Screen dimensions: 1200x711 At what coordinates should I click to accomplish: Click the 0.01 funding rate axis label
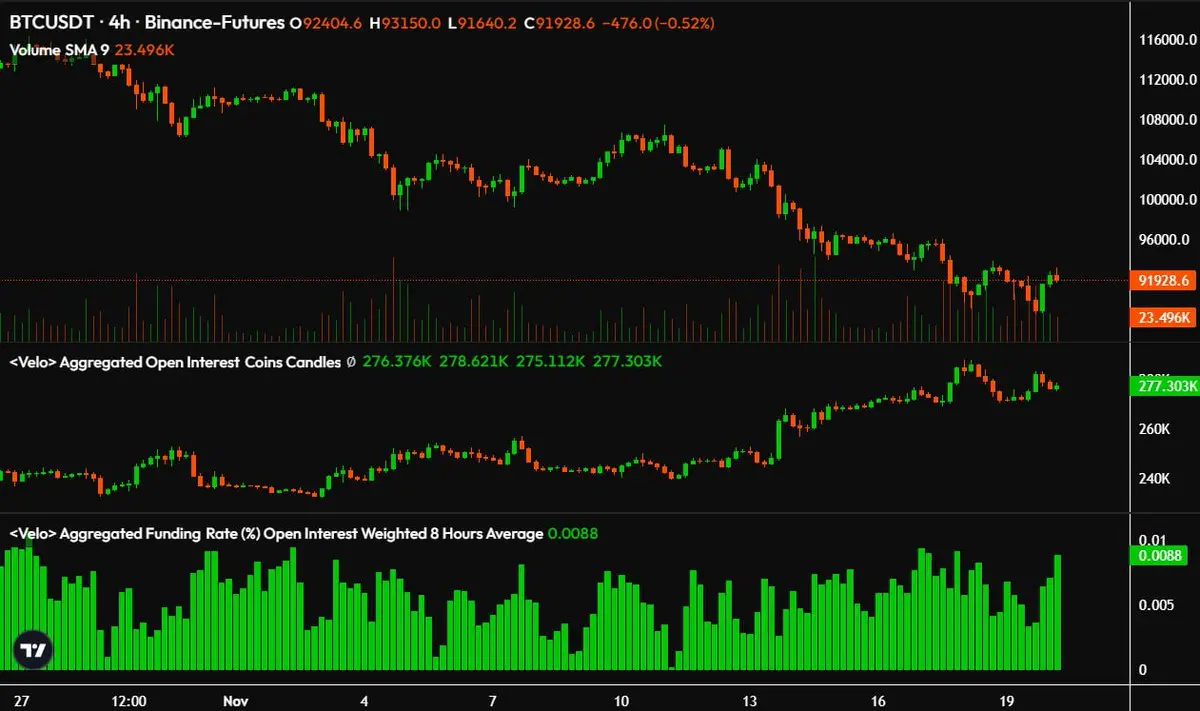pos(1153,540)
